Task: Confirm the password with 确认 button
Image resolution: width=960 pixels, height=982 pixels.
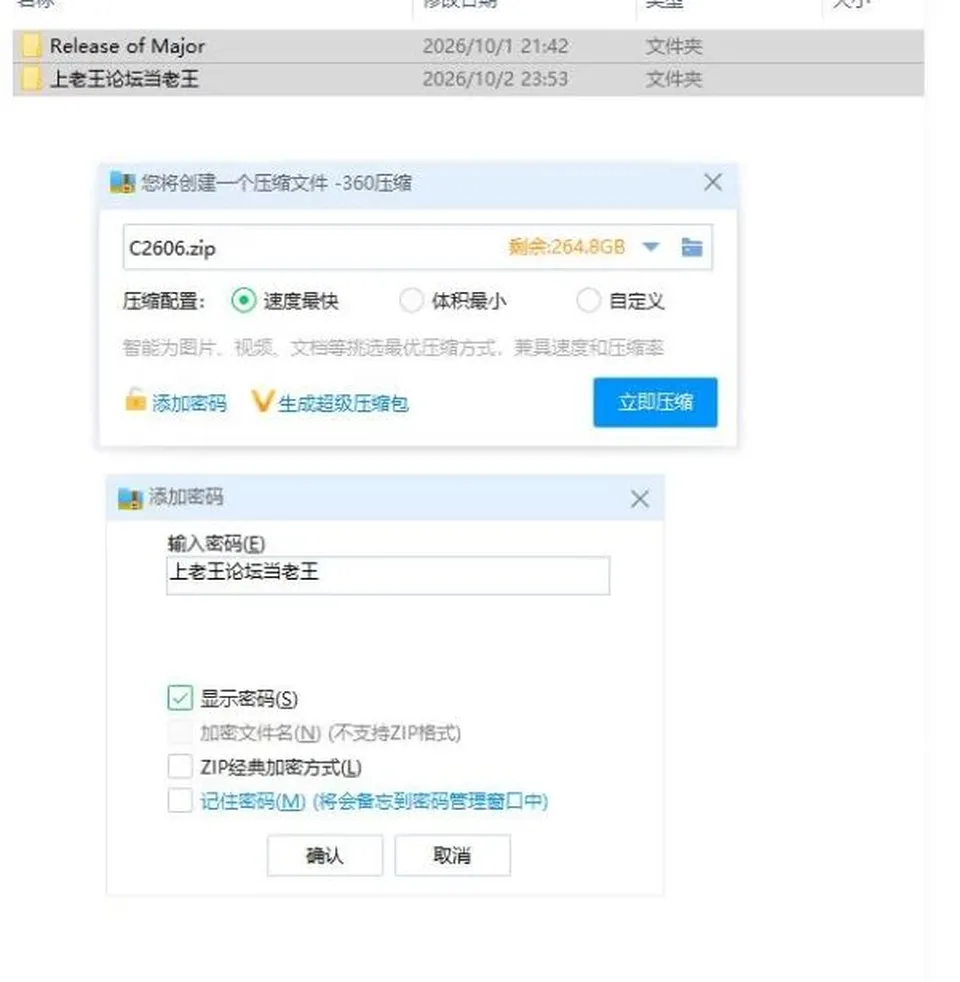Action: coord(325,855)
